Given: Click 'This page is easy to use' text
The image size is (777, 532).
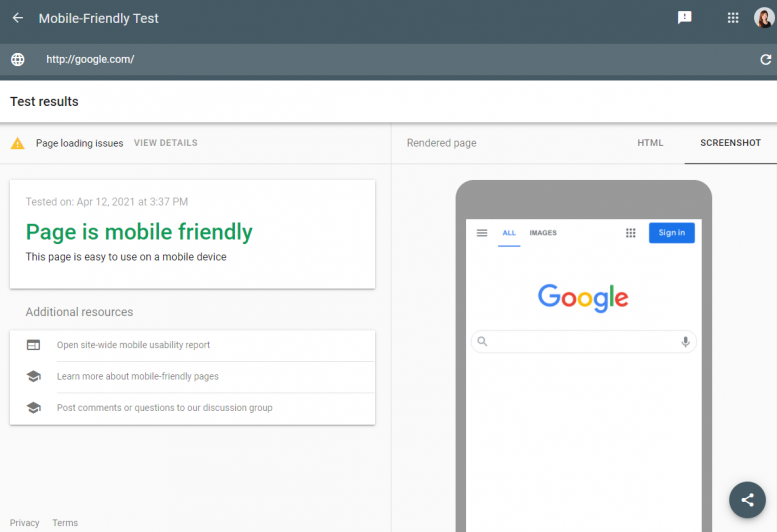Looking at the screenshot, I should [x=126, y=257].
